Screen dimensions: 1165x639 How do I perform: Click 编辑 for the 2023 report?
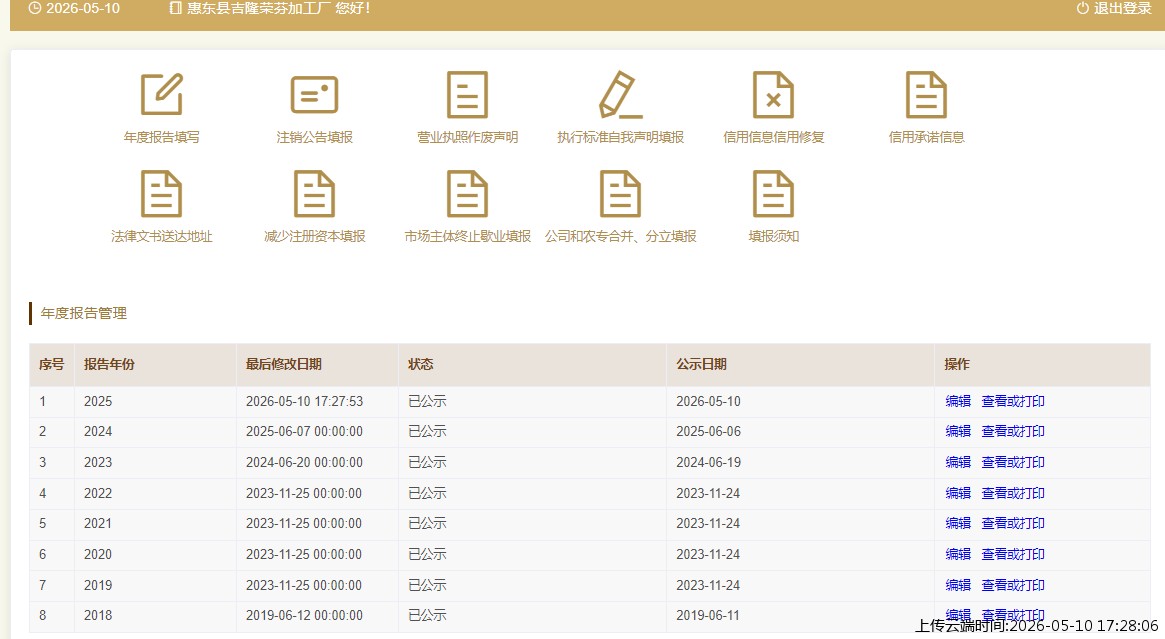pyautogui.click(x=958, y=462)
